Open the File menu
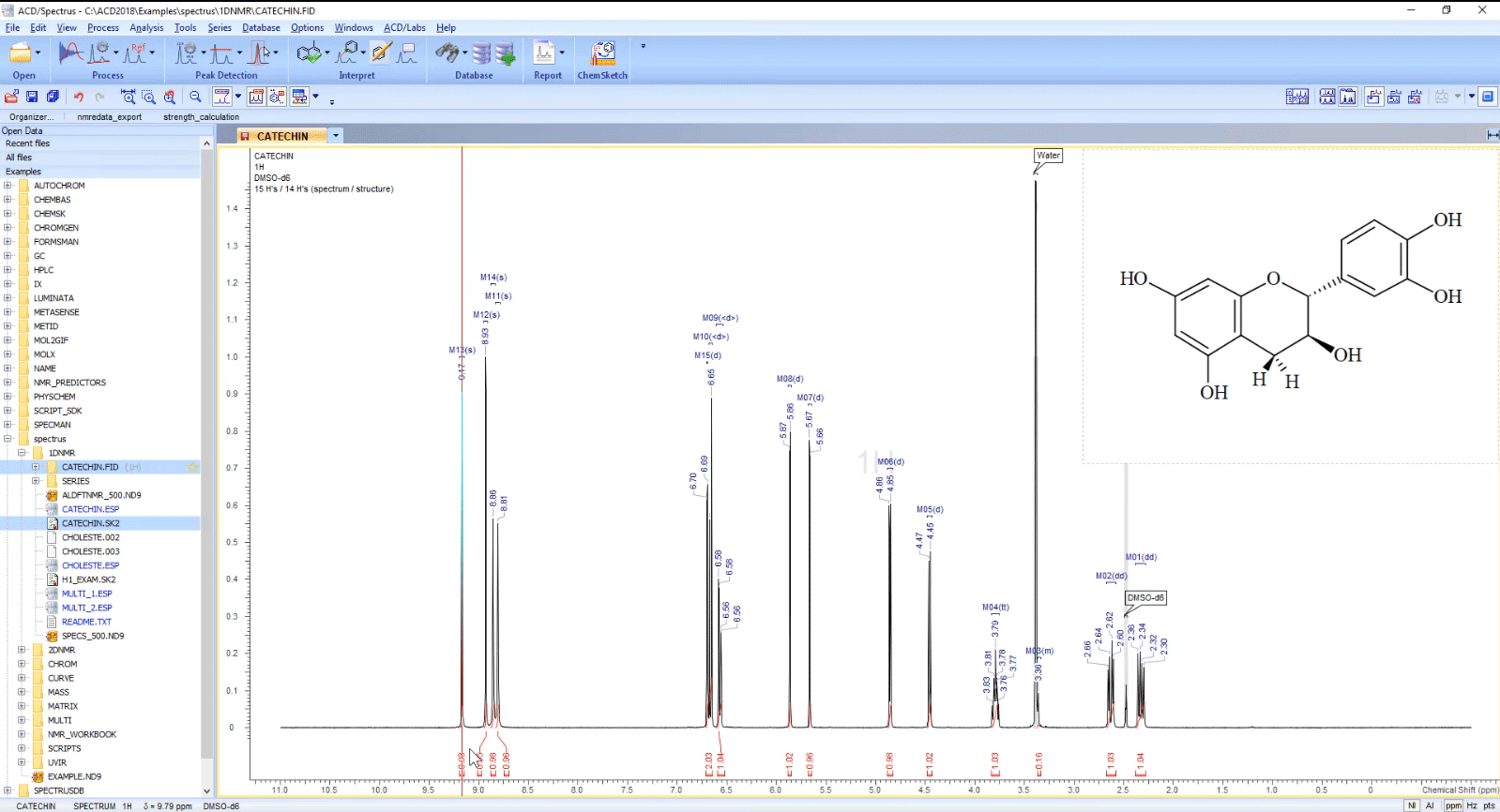The width and height of the screenshot is (1500, 812). tap(12, 27)
